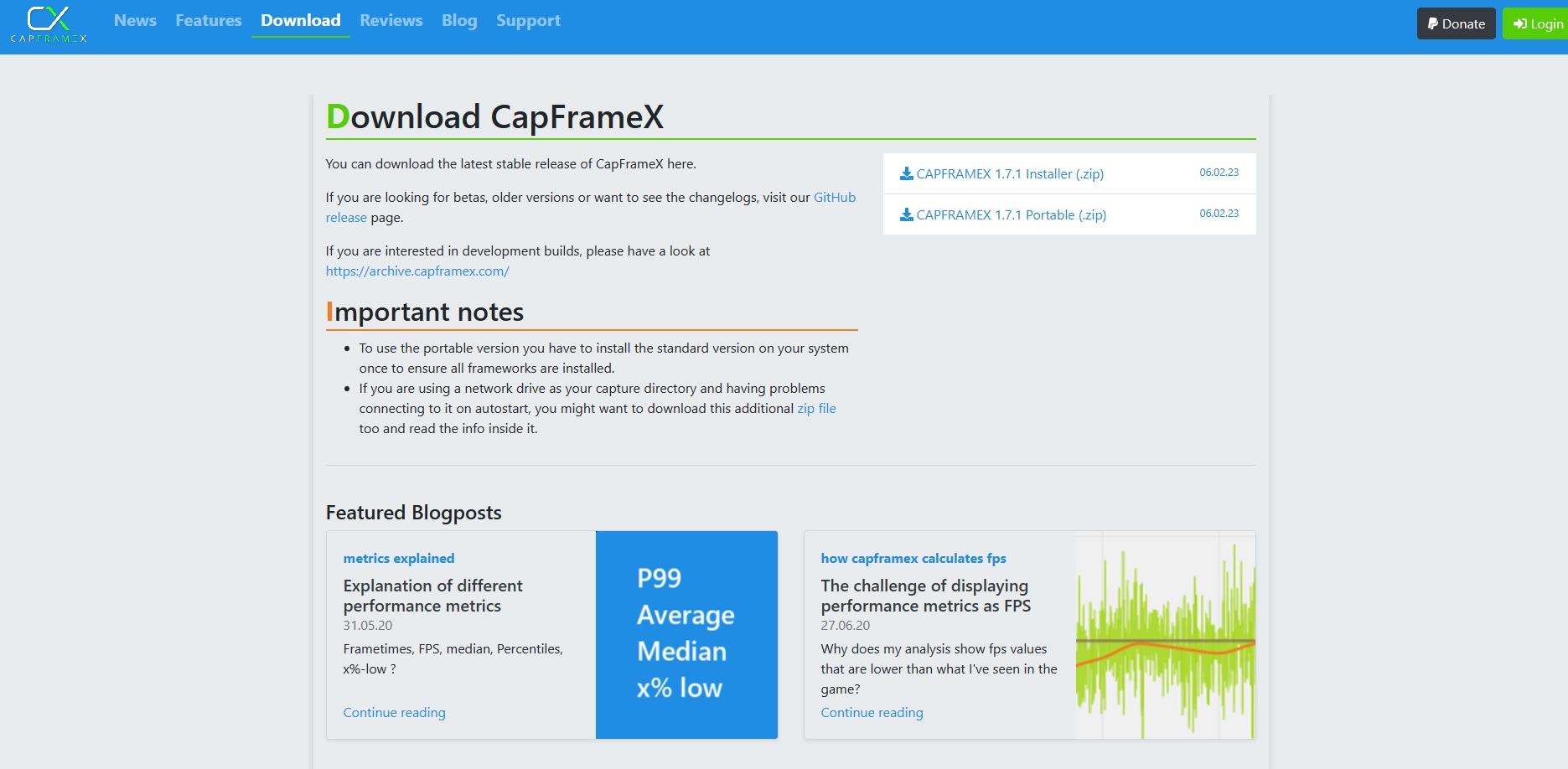This screenshot has width=1568, height=769.
Task: Open 'The challenge of displaying performance metrics' post
Action: pos(926,596)
